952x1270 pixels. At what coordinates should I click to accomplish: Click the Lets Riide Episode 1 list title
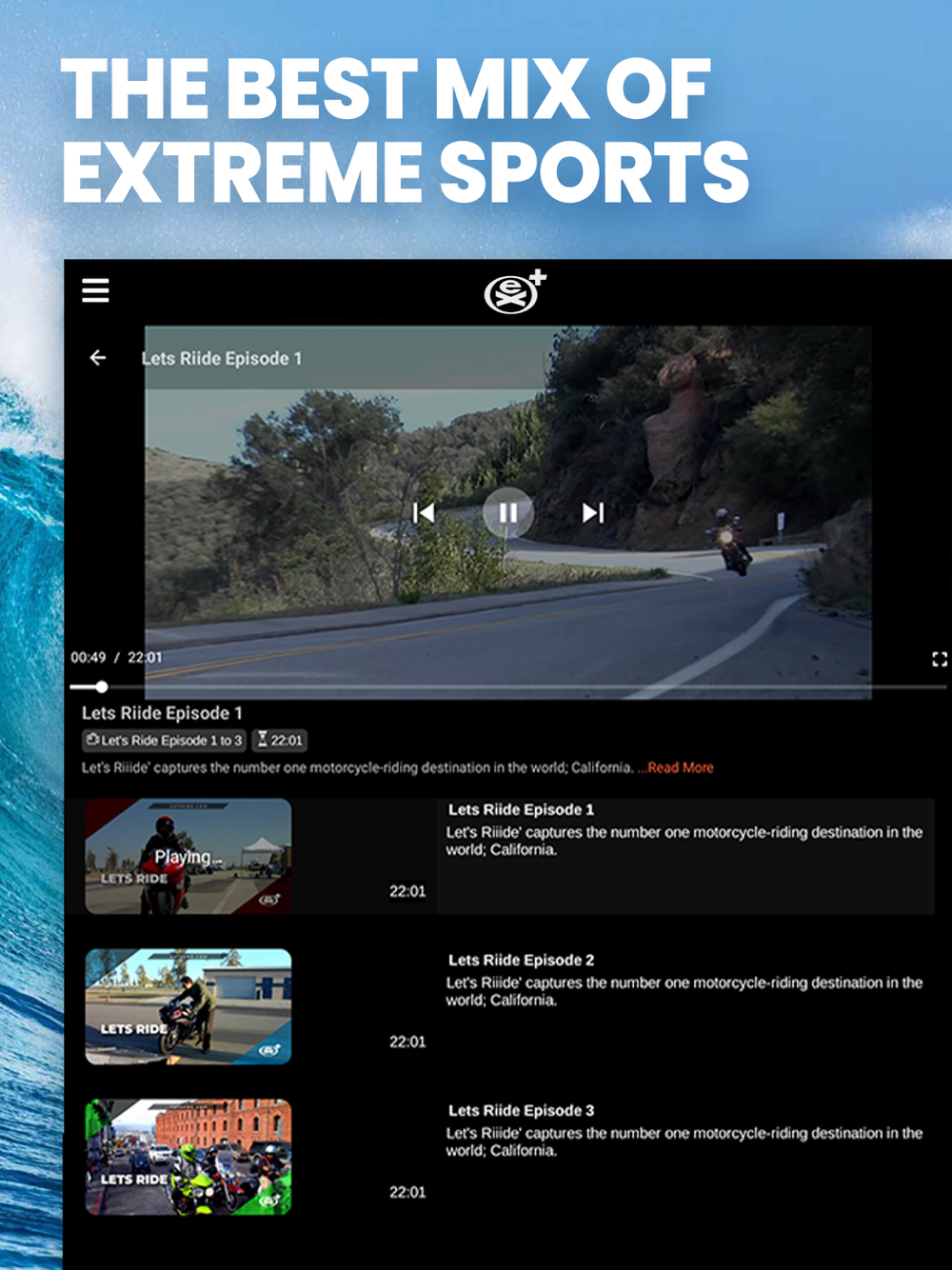click(x=521, y=809)
